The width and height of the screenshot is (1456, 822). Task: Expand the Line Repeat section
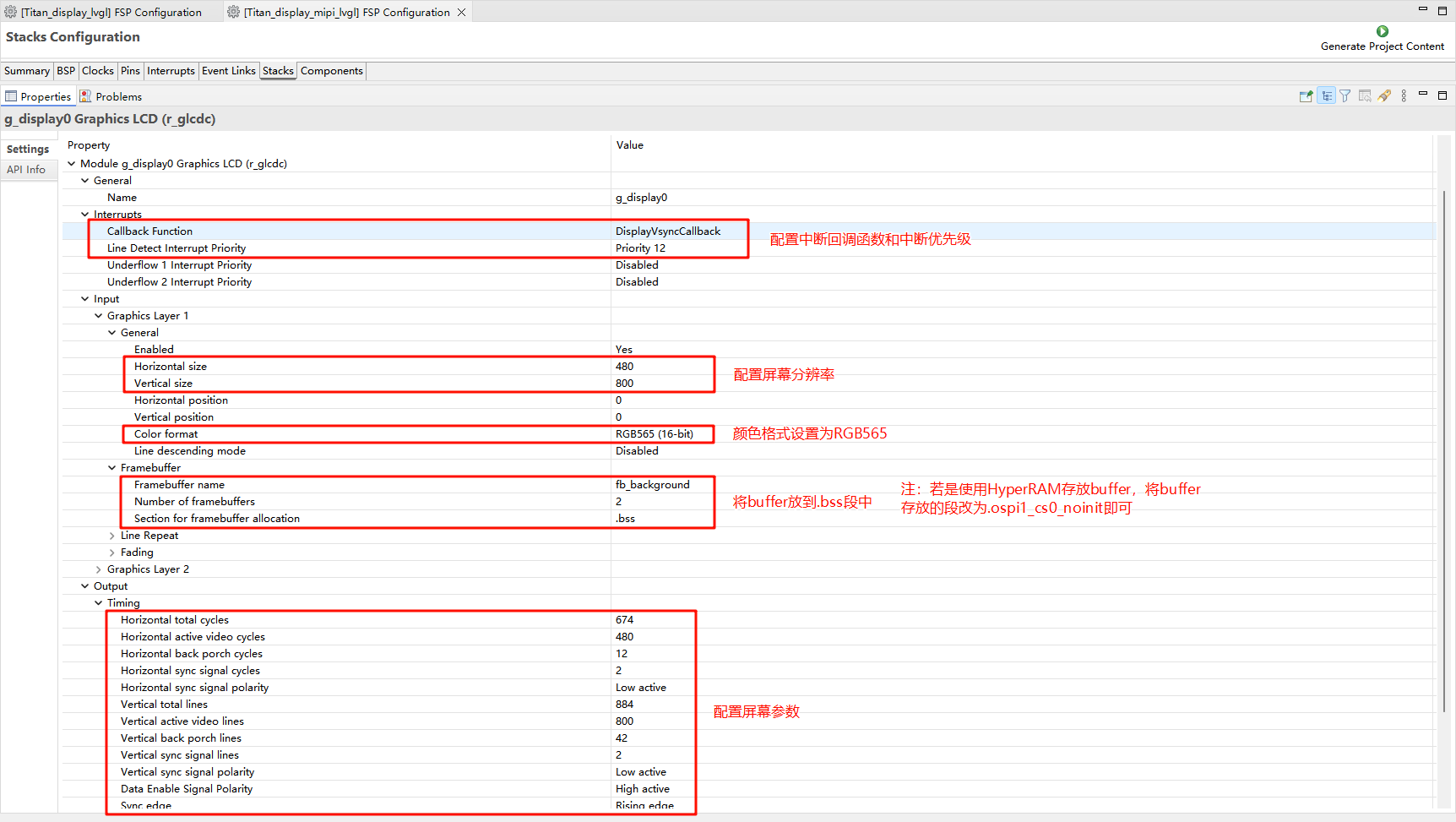(111, 536)
